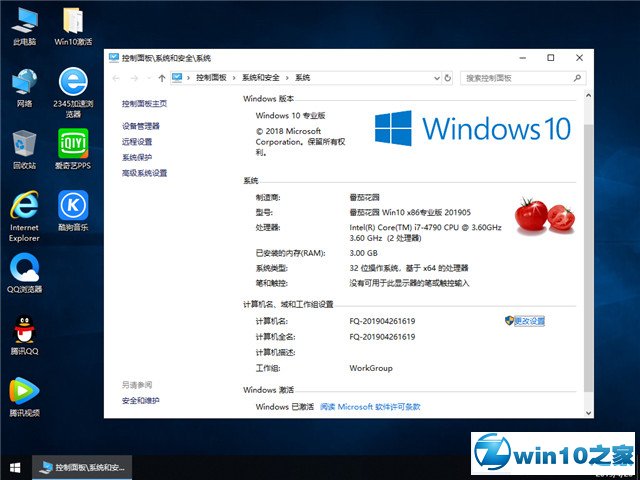Expand the address bar history dropdown
The width and height of the screenshot is (640, 480).
(436, 78)
